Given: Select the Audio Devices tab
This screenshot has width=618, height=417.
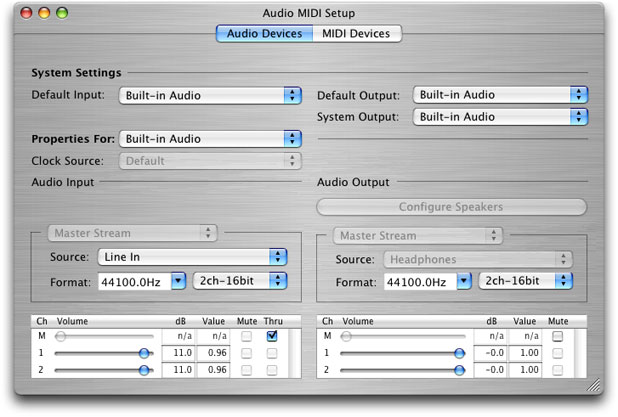Looking at the screenshot, I should tap(264, 34).
